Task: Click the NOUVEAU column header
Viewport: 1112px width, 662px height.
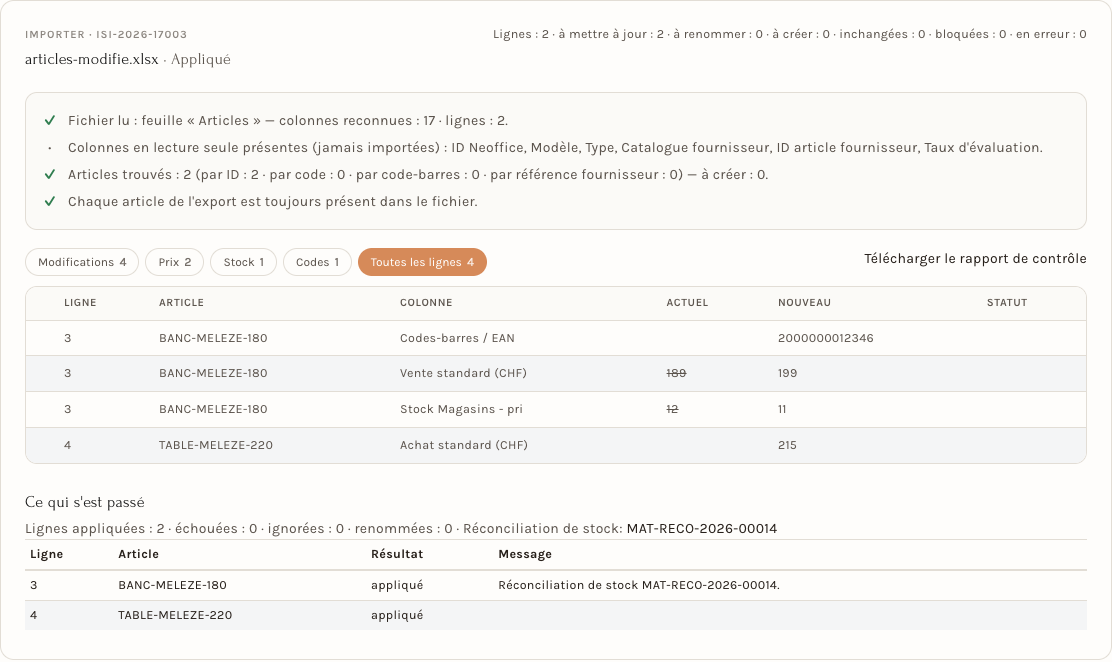Action: pyautogui.click(x=804, y=303)
